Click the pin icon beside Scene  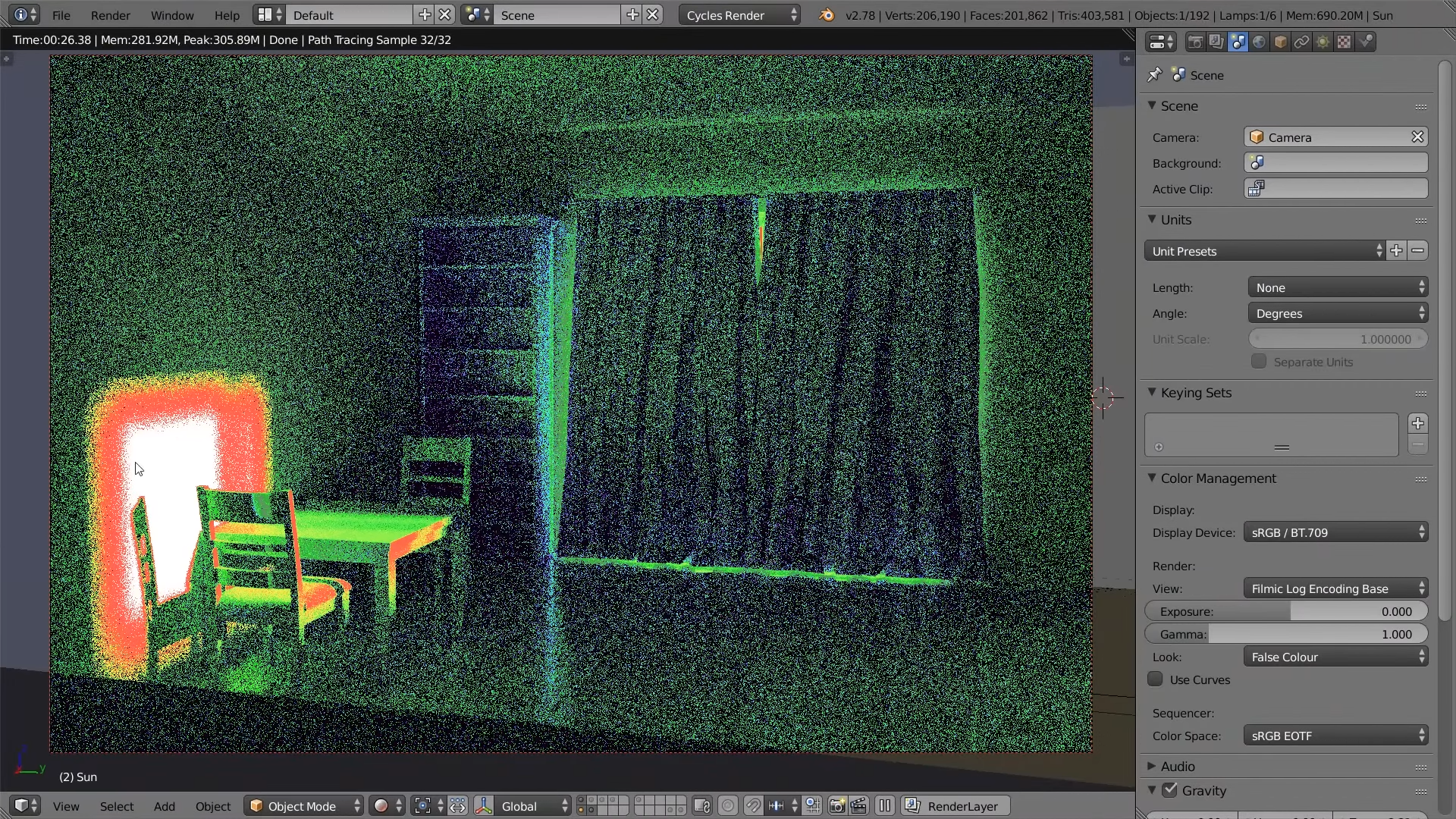point(1154,75)
